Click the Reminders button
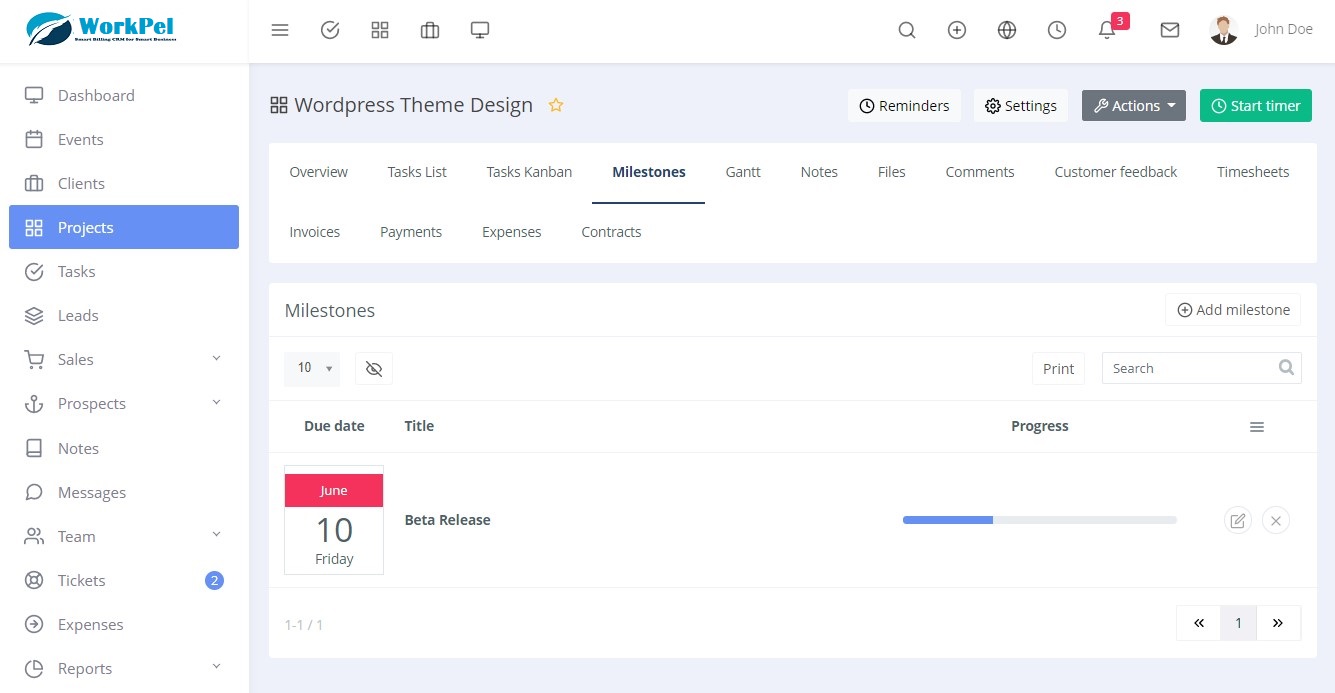The height and width of the screenshot is (693, 1335). point(905,105)
